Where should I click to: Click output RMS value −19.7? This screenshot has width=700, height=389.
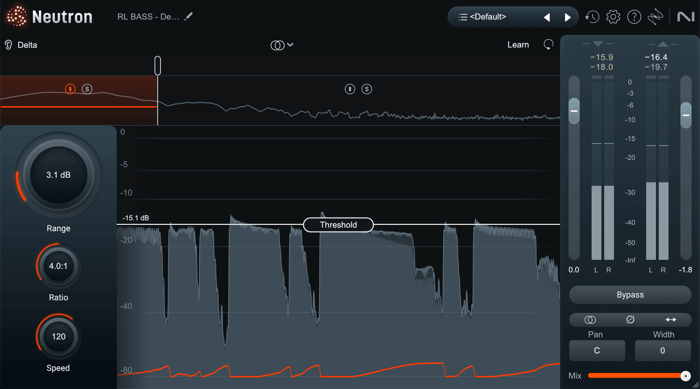tap(656, 67)
